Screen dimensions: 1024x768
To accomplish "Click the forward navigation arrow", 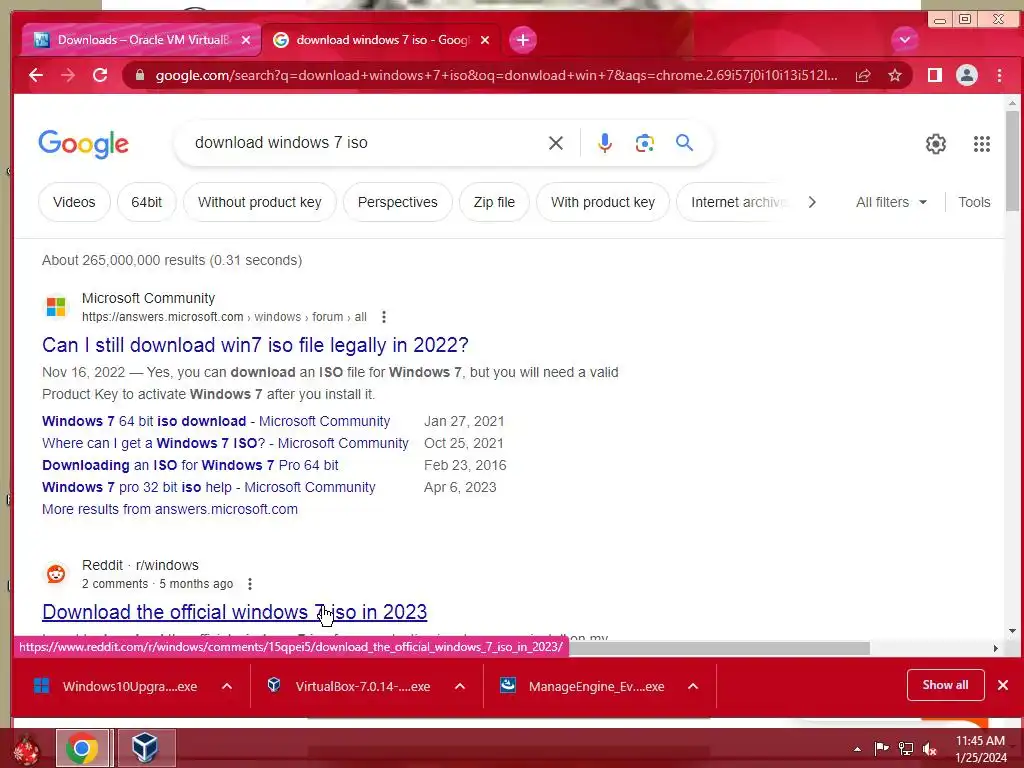I will (x=68, y=75).
